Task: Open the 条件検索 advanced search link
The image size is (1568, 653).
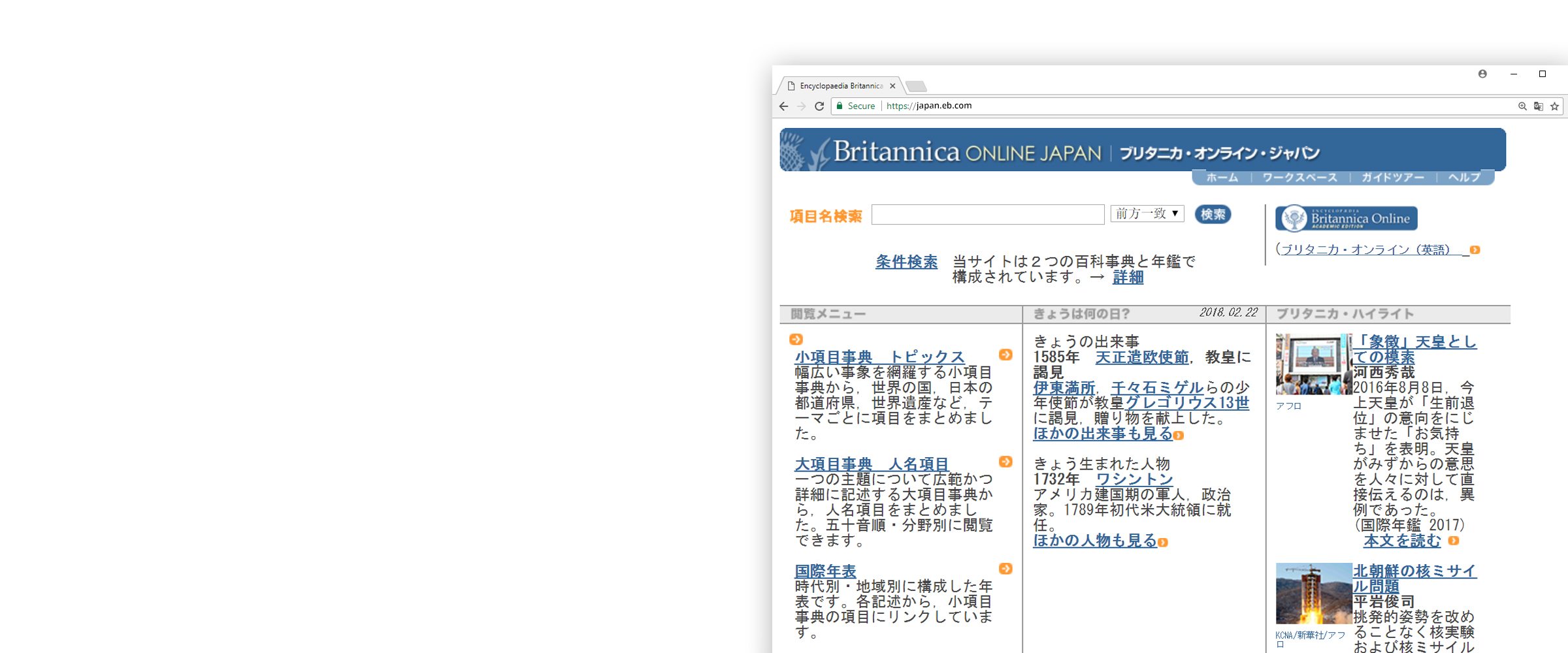Action: pos(907,262)
